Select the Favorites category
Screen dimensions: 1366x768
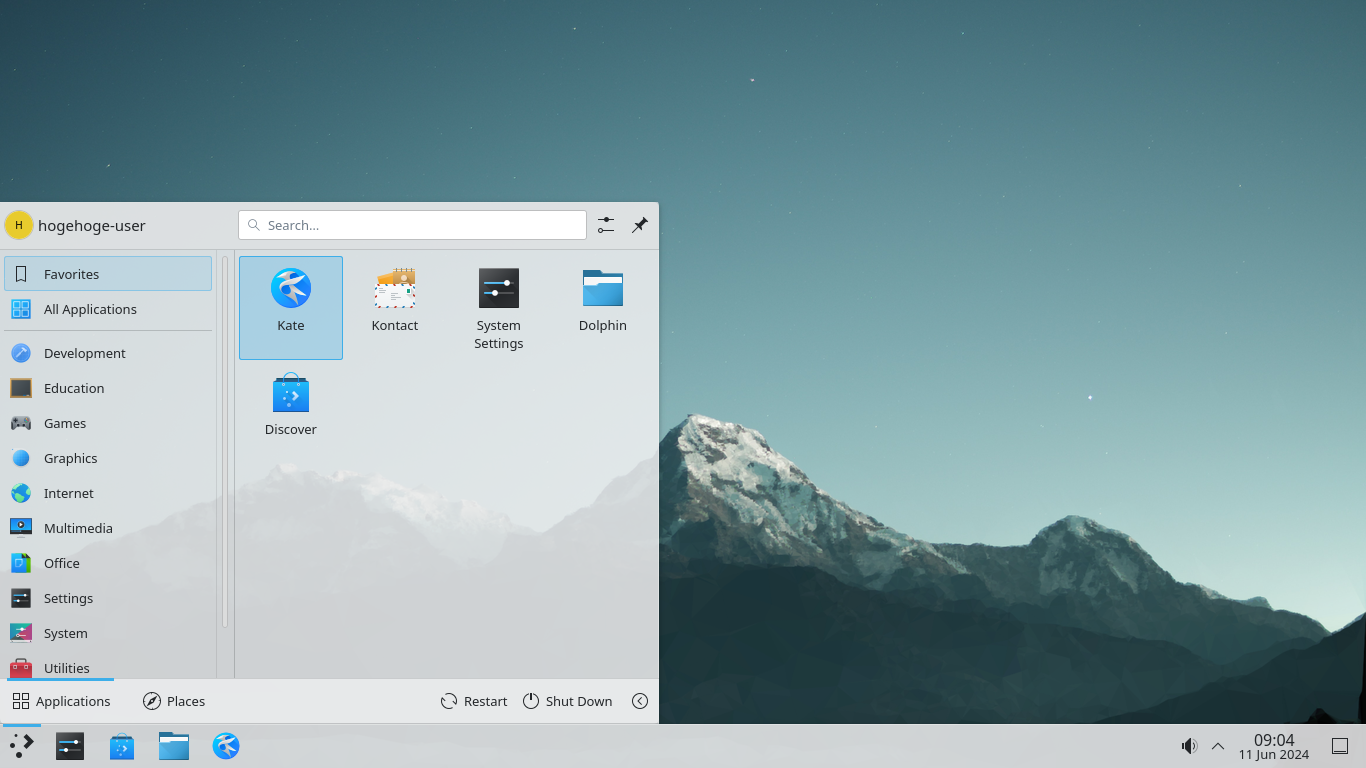pos(108,274)
